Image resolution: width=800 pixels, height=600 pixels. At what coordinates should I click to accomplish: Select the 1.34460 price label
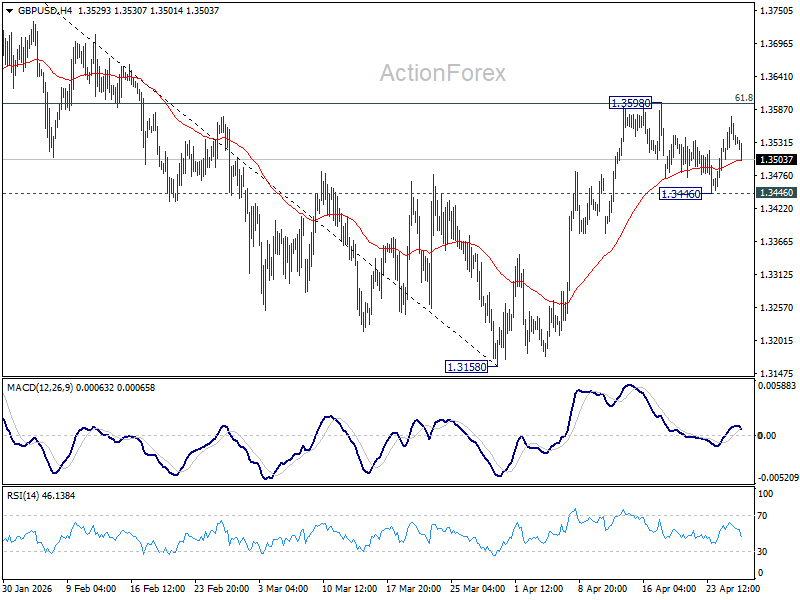[x=681, y=194]
